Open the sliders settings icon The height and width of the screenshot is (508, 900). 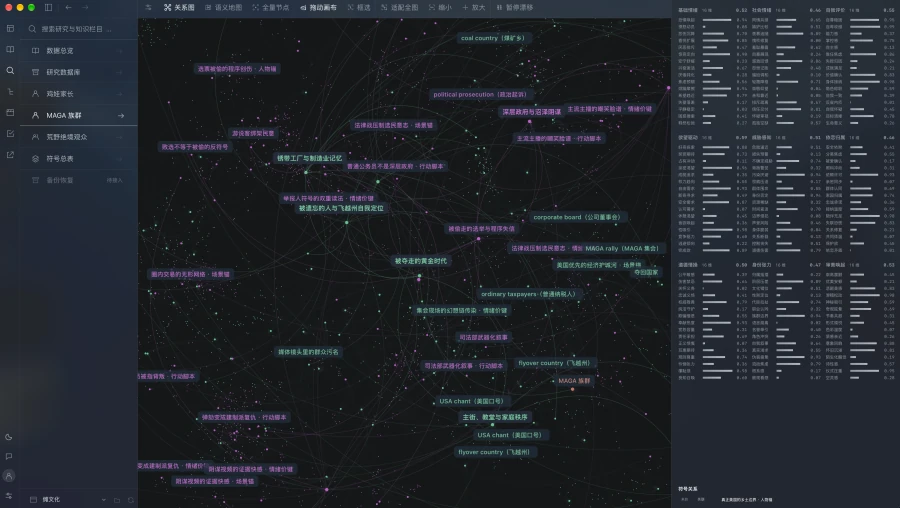pyautogui.click(x=9, y=495)
